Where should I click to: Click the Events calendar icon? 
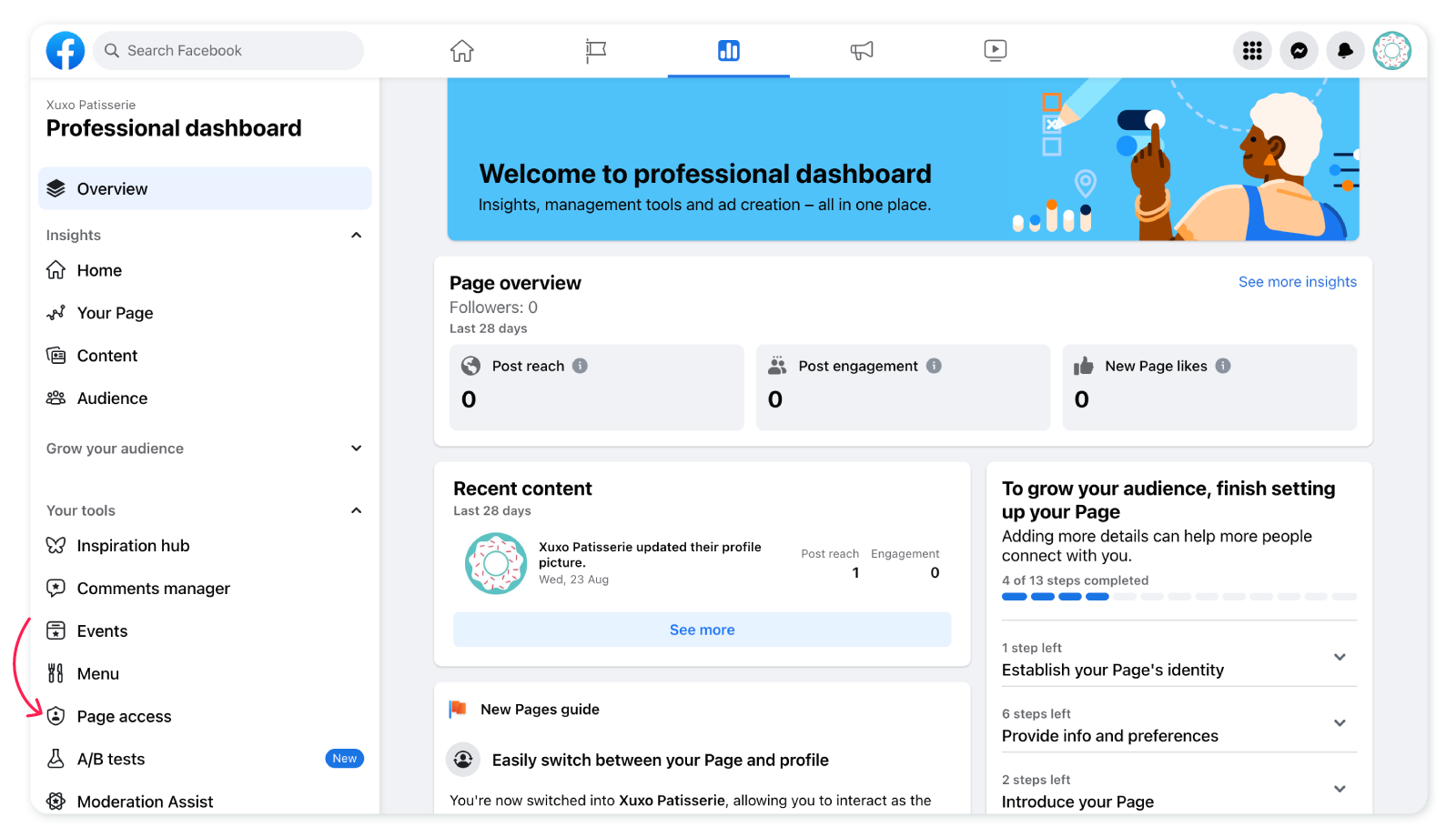(x=56, y=631)
